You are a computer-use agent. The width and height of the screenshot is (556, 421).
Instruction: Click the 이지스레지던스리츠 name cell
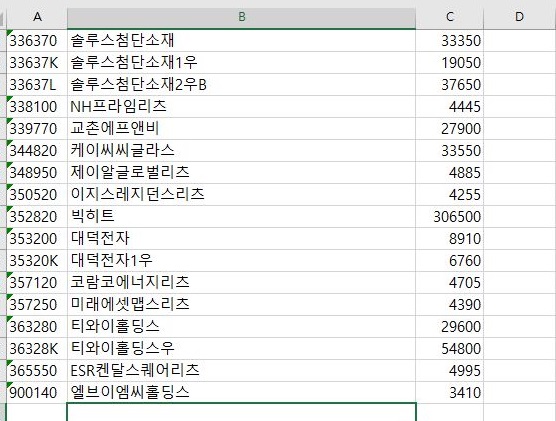241,195
